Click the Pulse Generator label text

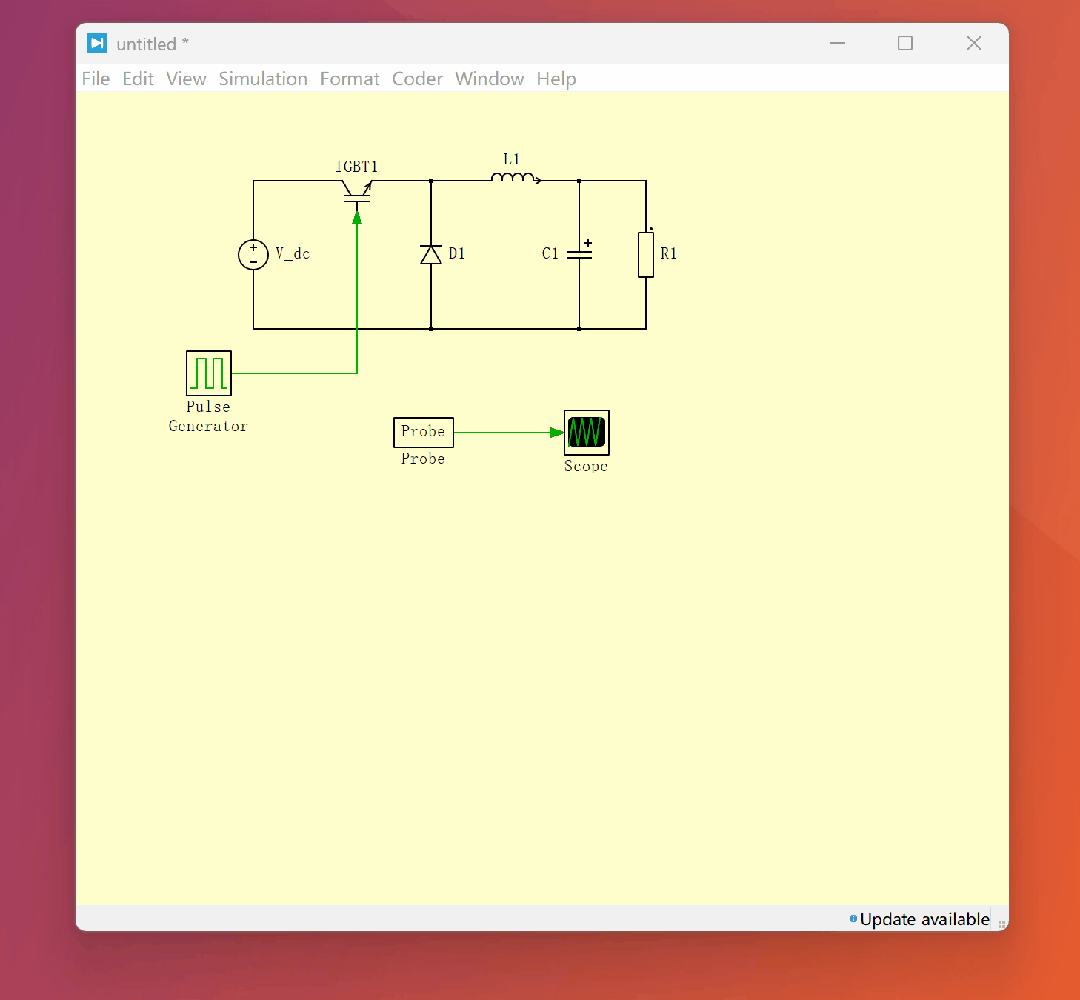208,416
